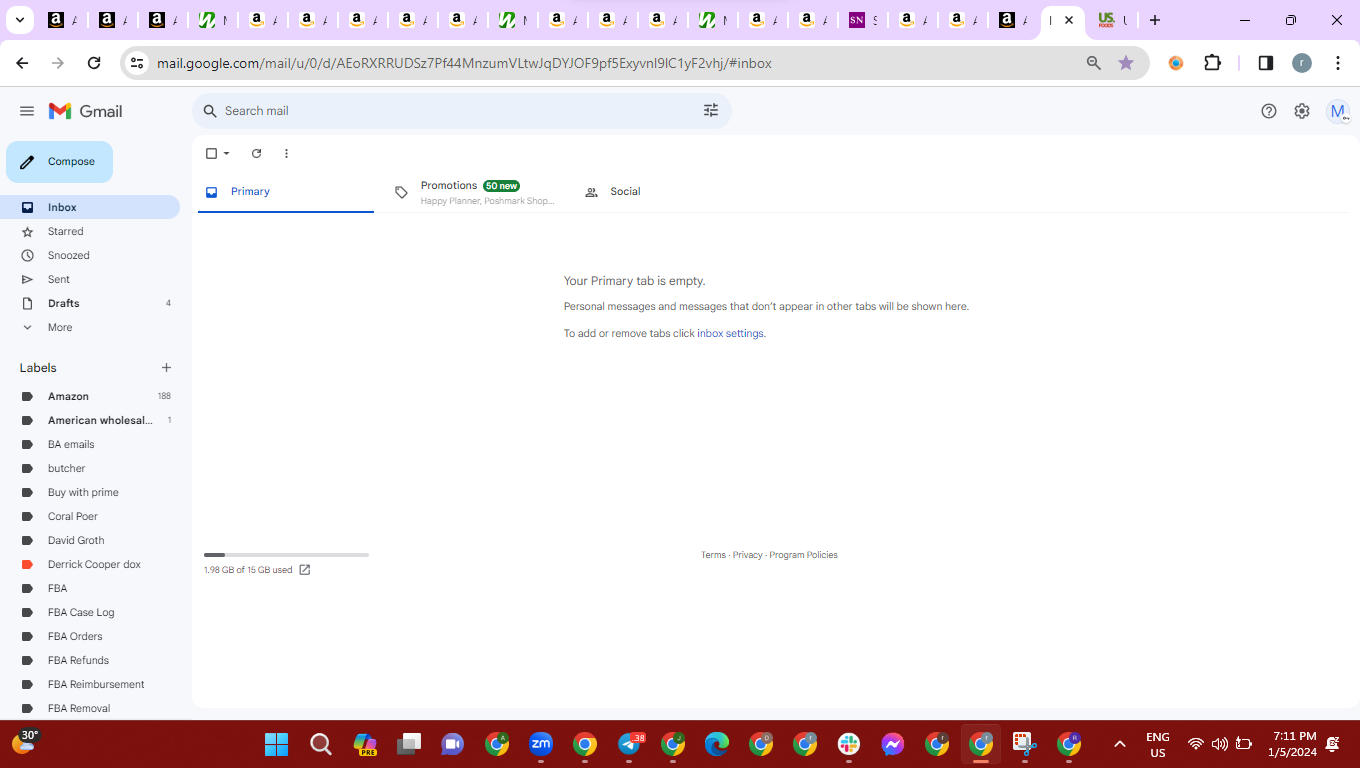Open Messenger from the taskbar
The width and height of the screenshot is (1360, 768).
click(x=893, y=744)
